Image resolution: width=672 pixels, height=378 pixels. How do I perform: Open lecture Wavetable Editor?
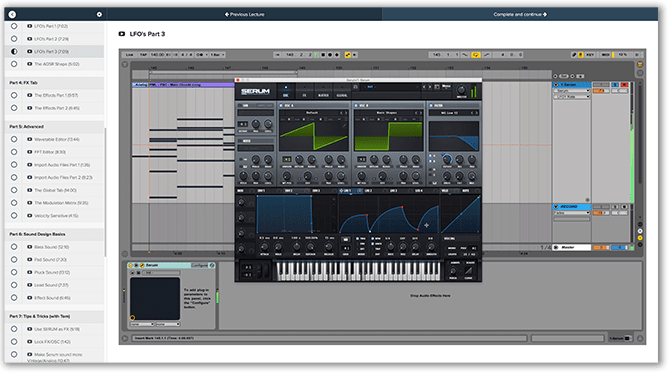point(57,139)
